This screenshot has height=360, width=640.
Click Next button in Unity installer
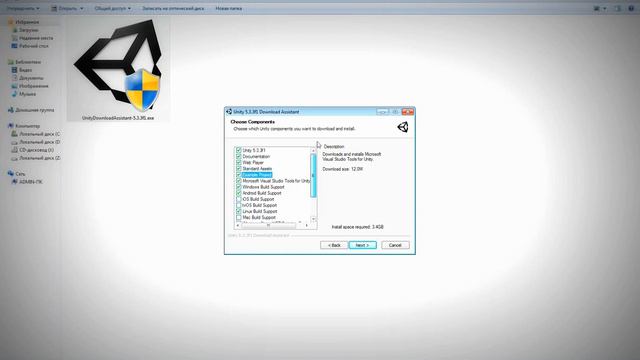pos(362,245)
